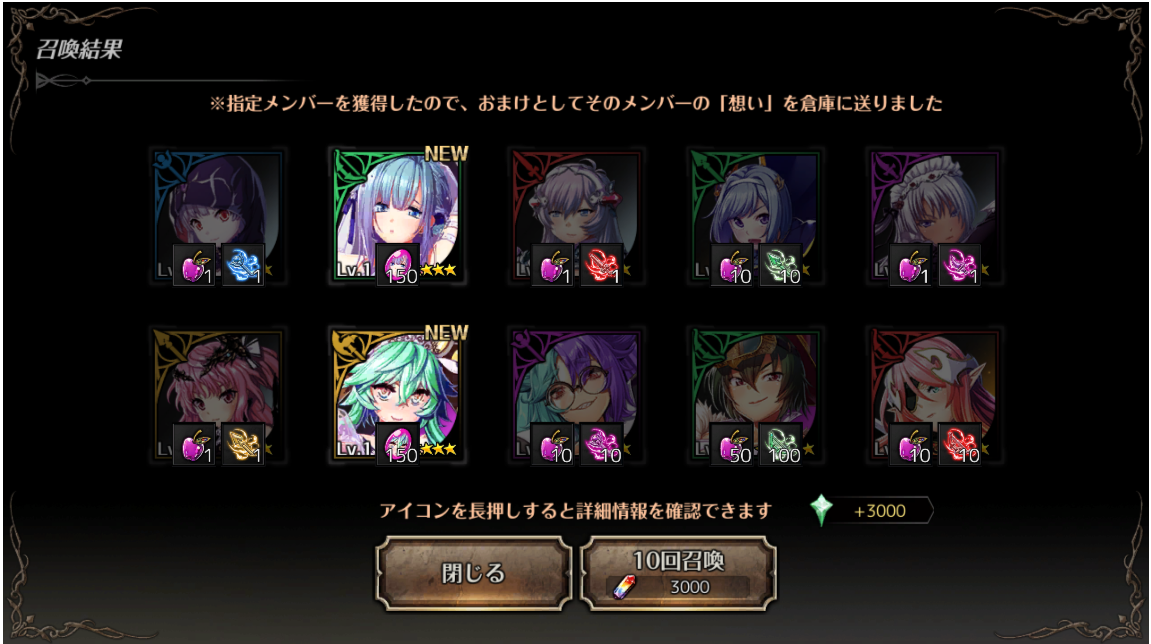Screen dimensions: 1151x644
Task: Open the eyepatch pink-haired red-frame character
Action: [x=934, y=395]
